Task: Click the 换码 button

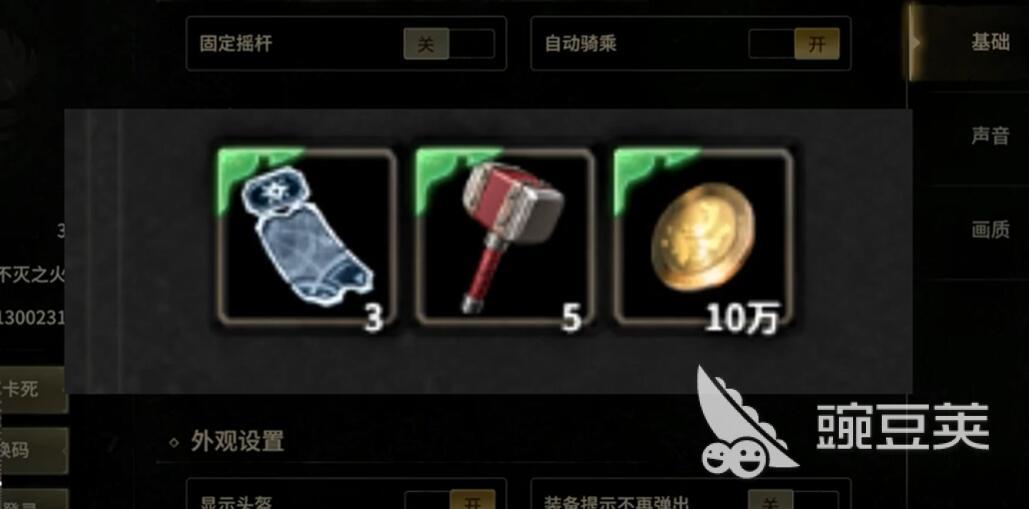Action: [33, 451]
